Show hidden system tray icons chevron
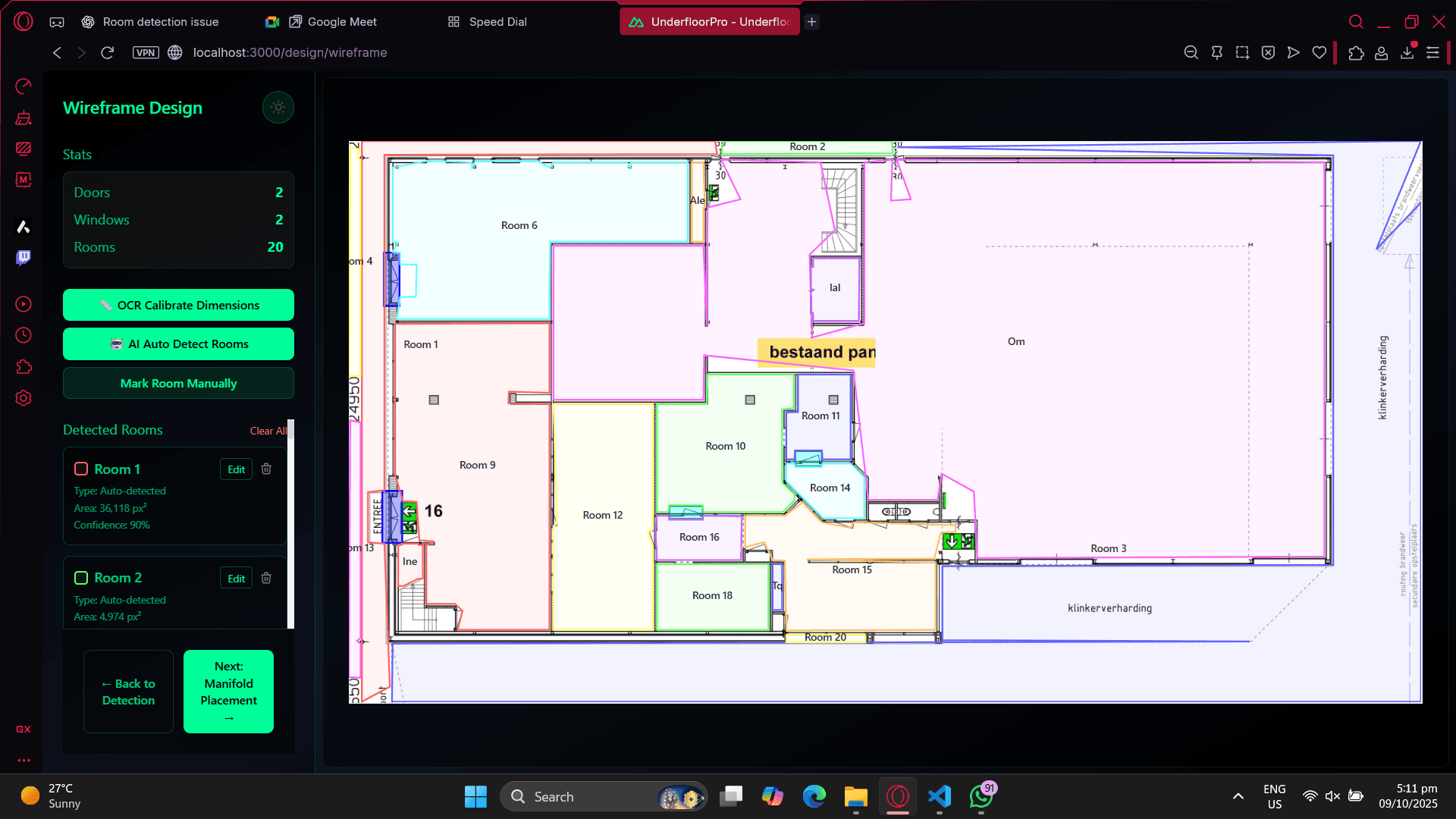 (1238, 796)
